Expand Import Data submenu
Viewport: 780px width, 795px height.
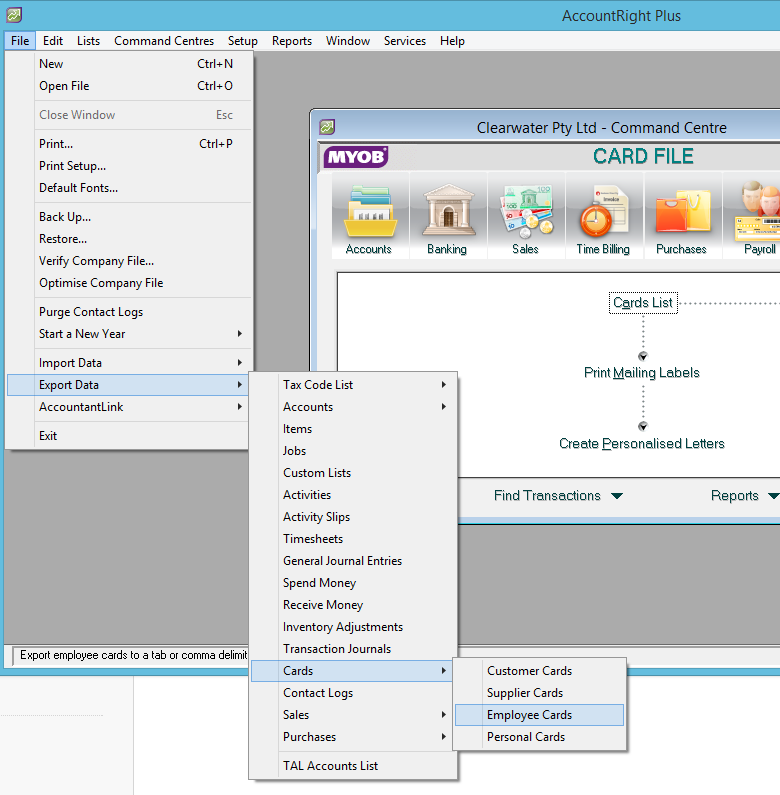[129, 363]
